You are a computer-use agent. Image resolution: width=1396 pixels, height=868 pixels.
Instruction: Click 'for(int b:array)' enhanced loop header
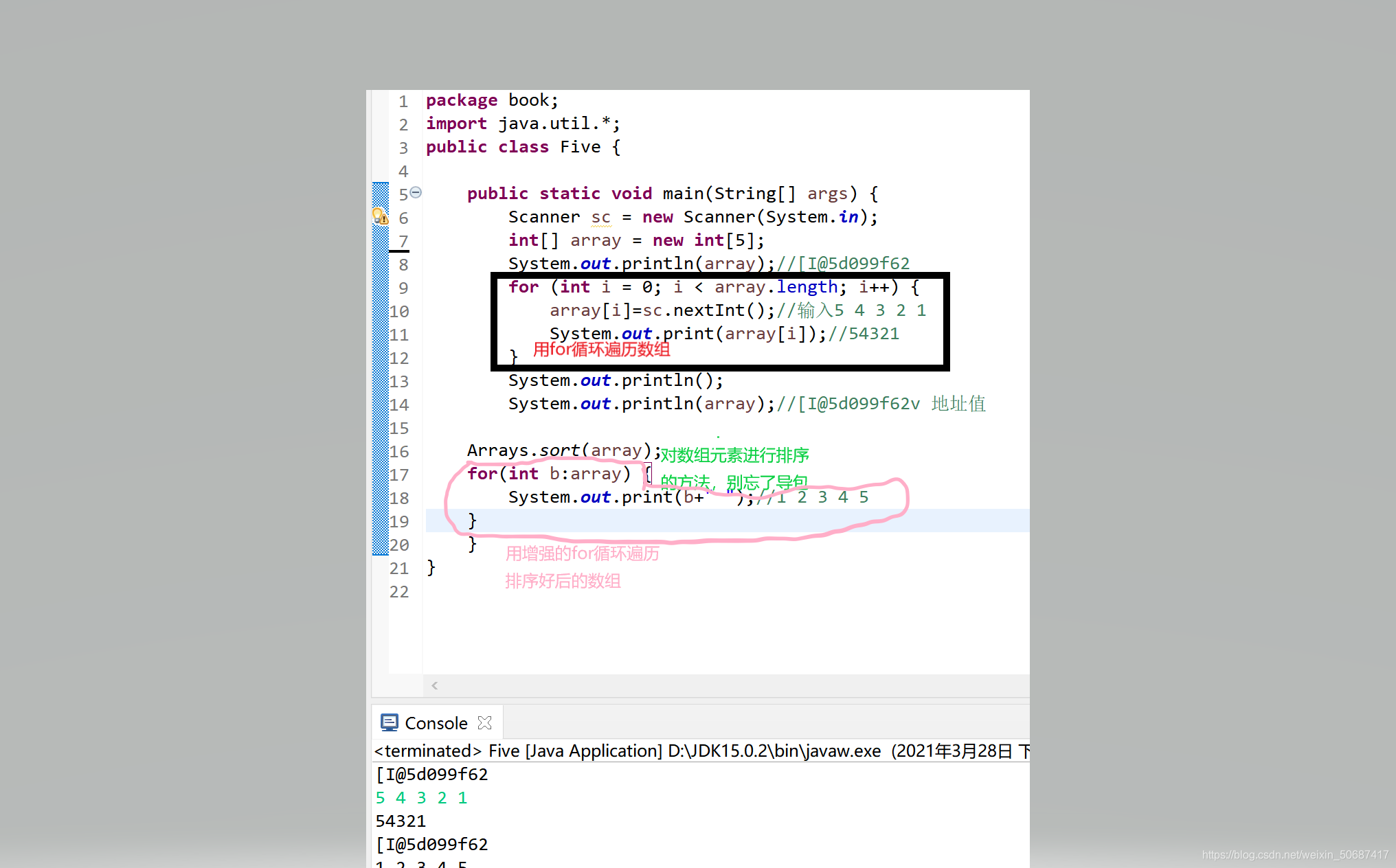pos(549,474)
